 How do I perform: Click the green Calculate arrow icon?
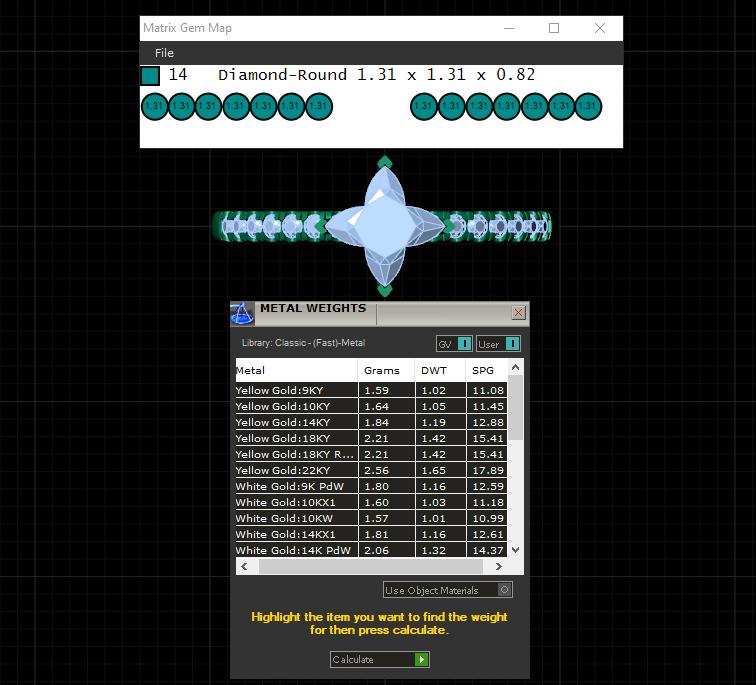pos(421,659)
